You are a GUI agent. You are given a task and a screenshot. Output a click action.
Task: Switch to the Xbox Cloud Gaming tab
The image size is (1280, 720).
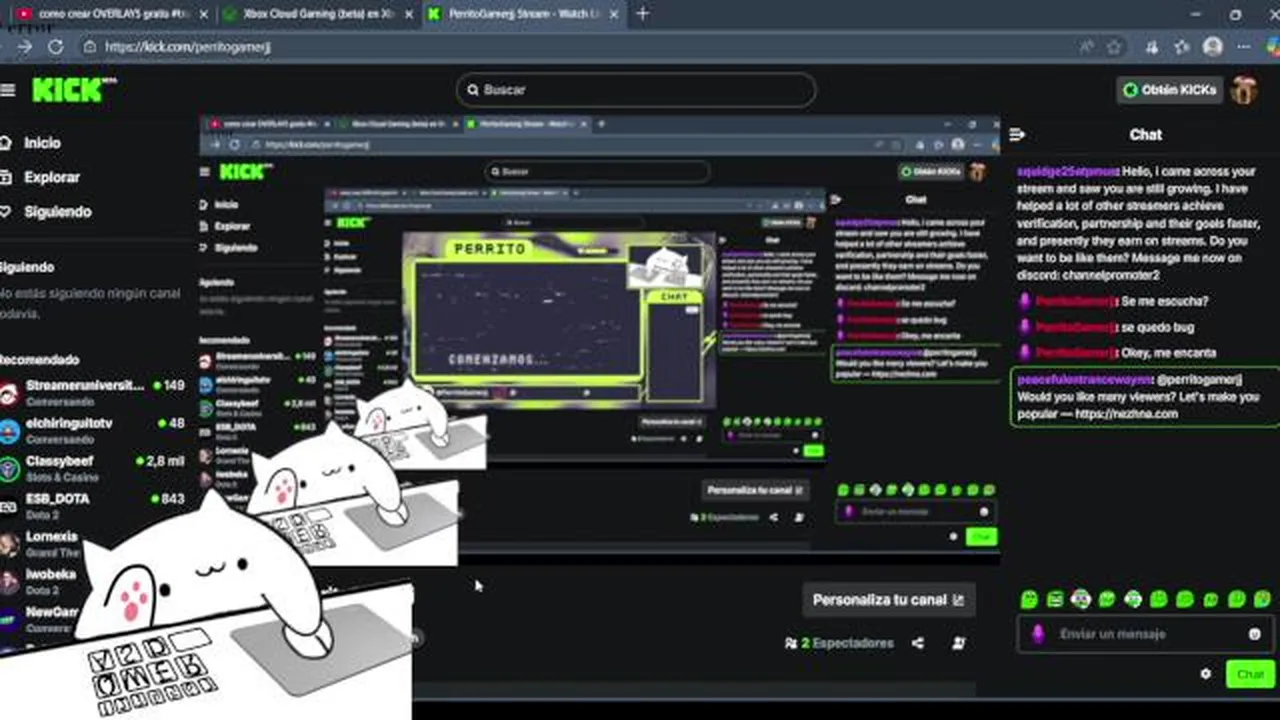point(316,14)
